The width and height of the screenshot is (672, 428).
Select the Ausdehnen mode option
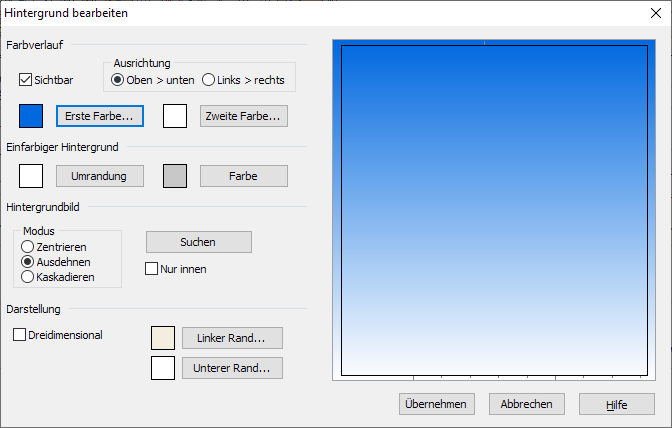tap(28, 261)
